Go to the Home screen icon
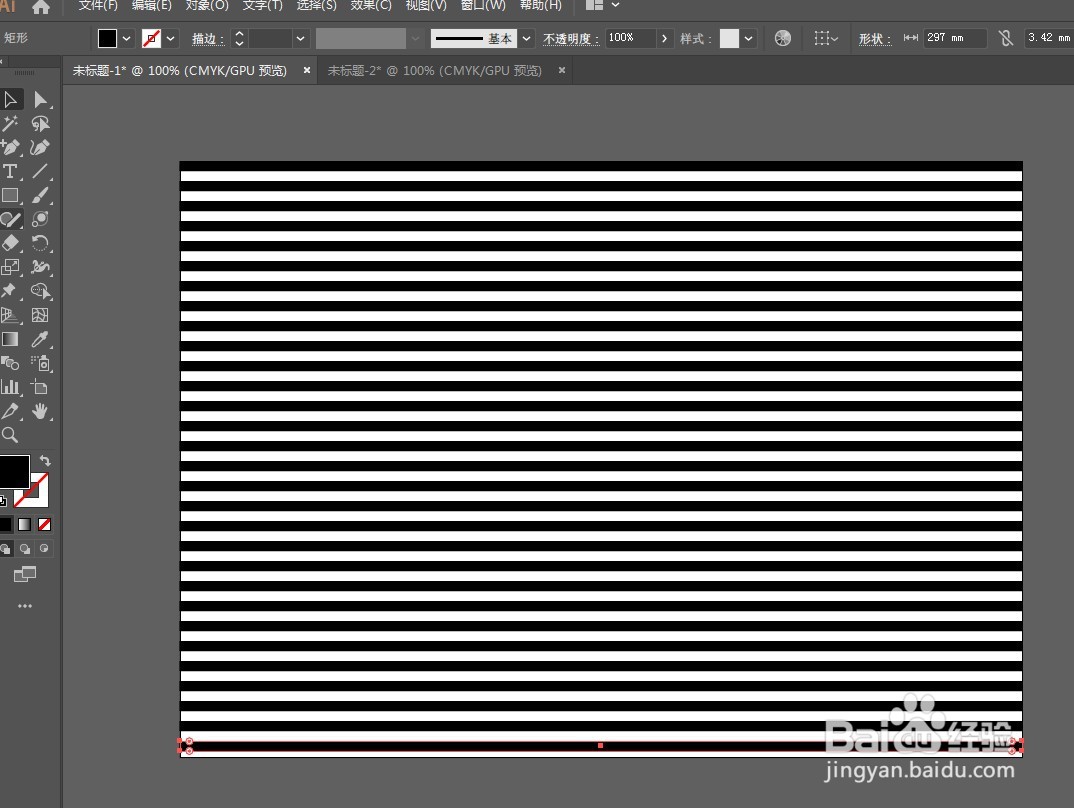 41,7
